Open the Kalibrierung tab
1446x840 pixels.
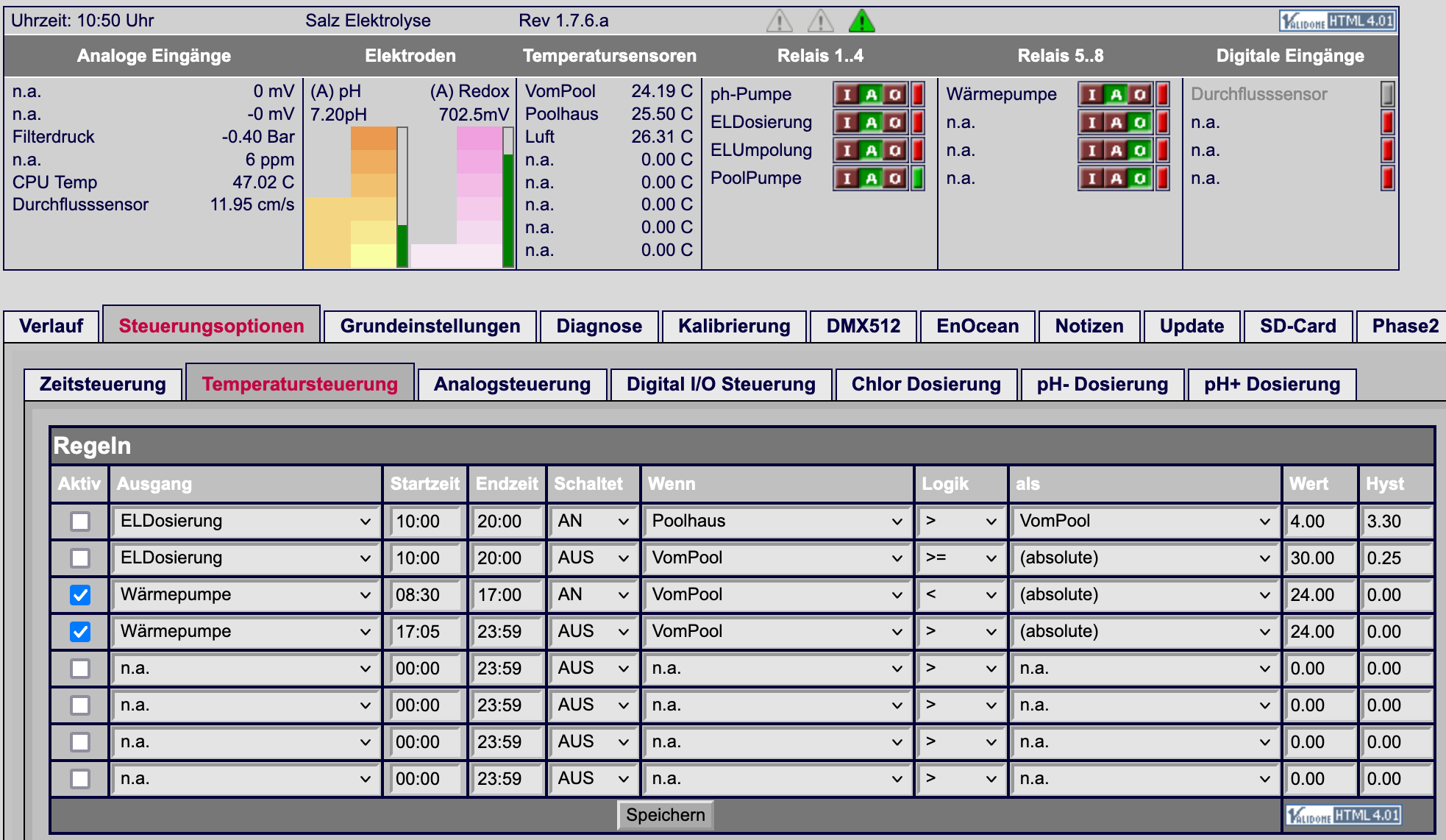[734, 326]
